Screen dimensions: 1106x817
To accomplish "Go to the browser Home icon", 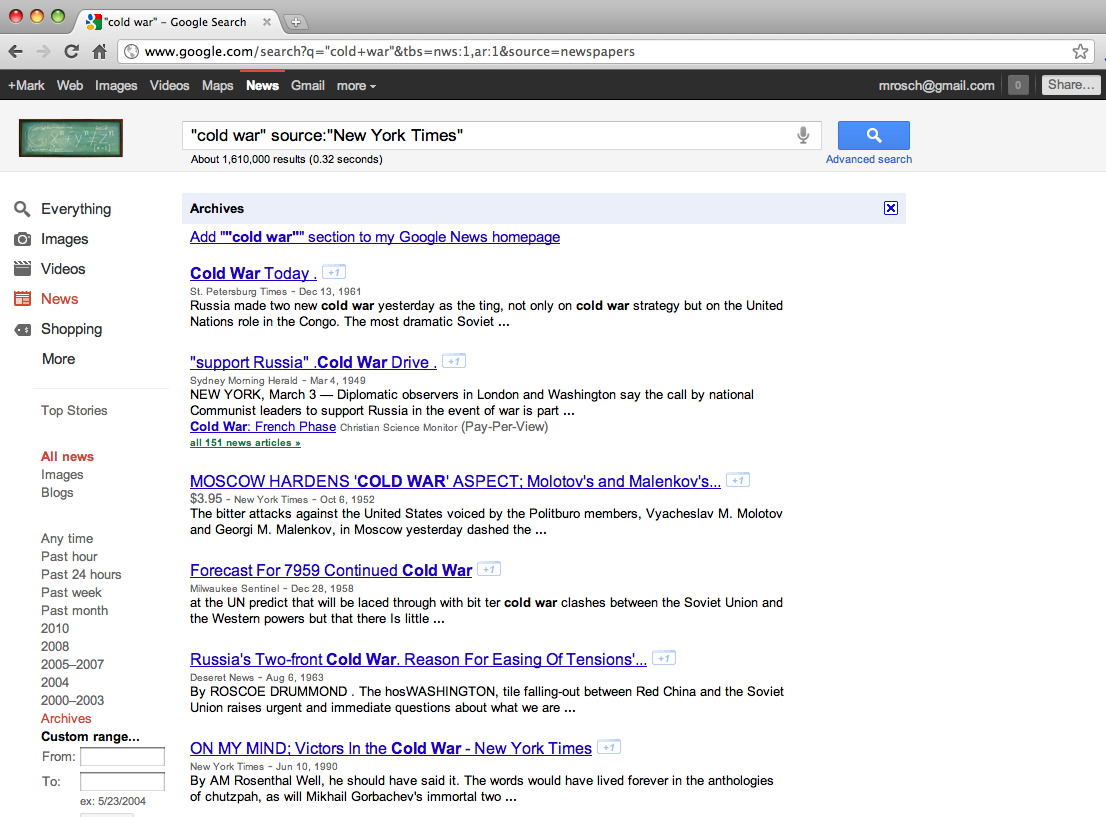I will point(99,52).
